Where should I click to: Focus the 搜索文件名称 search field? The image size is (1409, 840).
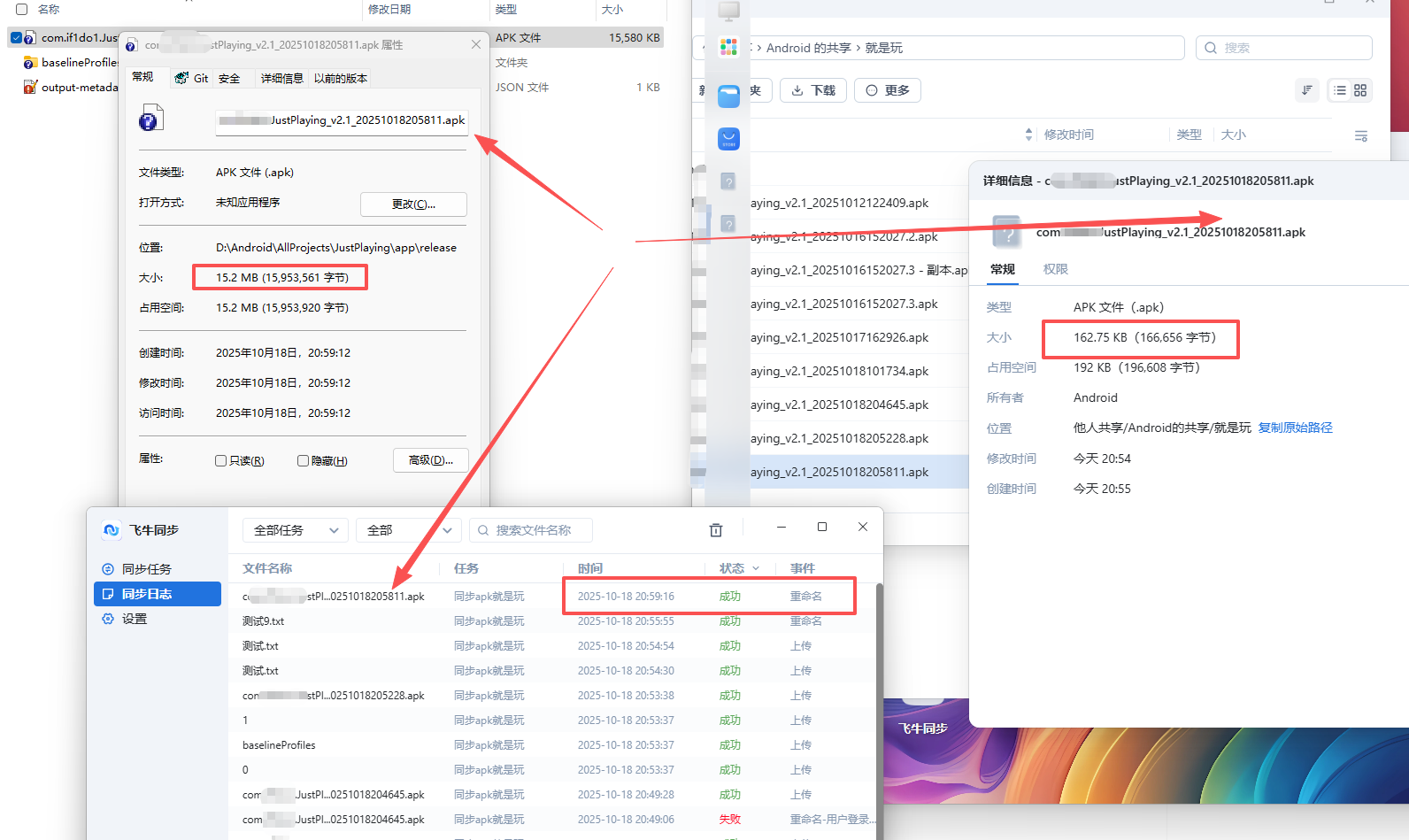click(531, 530)
